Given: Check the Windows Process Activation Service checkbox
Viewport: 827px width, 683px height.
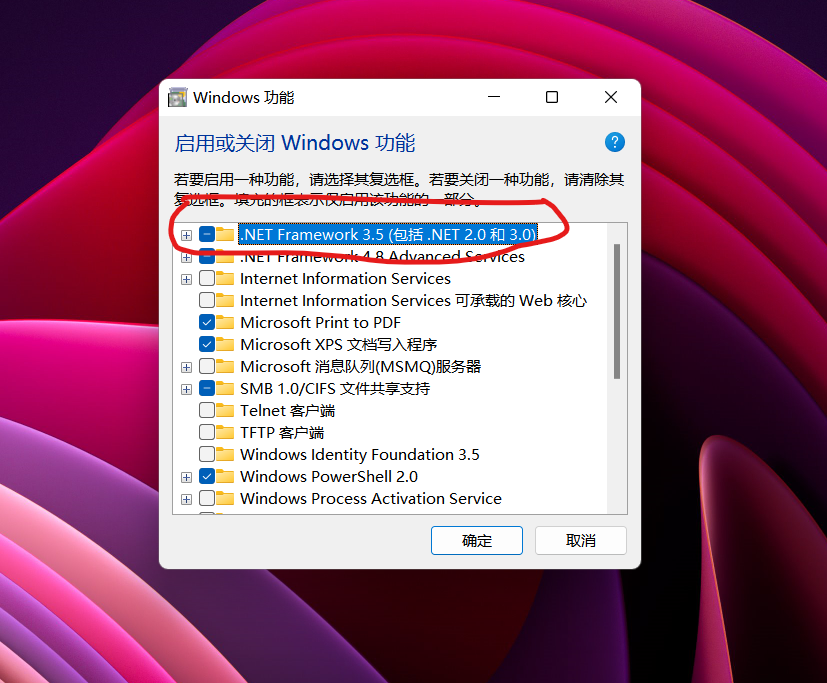Looking at the screenshot, I should [x=207, y=498].
